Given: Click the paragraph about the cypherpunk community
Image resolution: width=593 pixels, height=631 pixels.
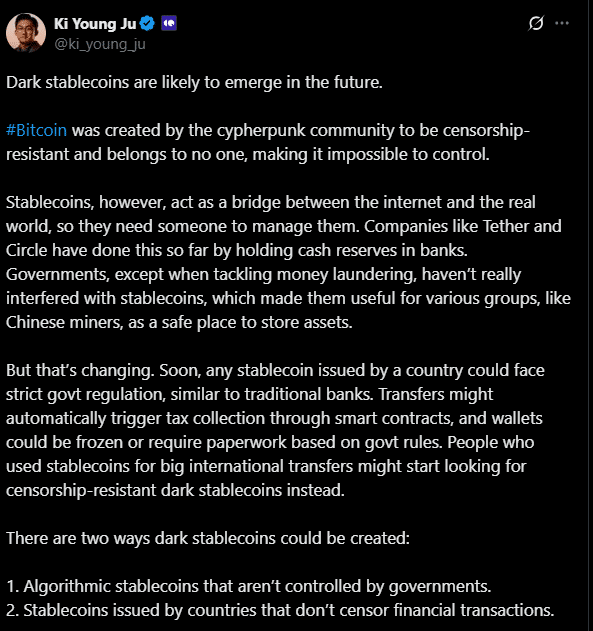Looking at the screenshot, I should coord(268,142).
